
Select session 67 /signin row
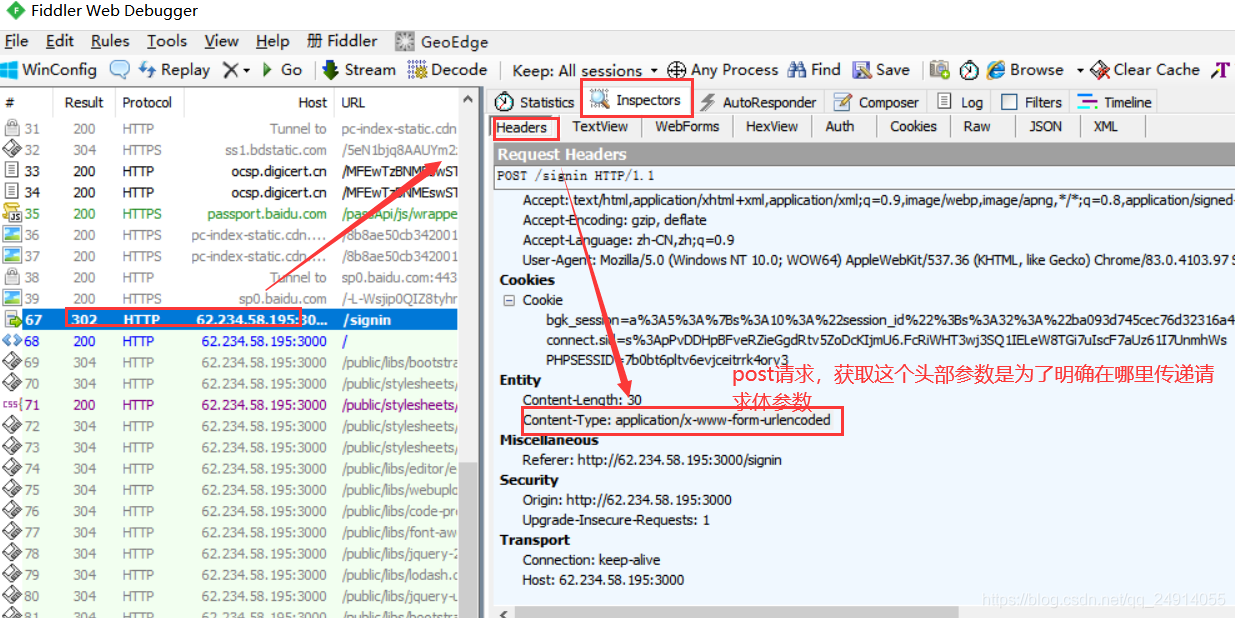(x=229, y=320)
